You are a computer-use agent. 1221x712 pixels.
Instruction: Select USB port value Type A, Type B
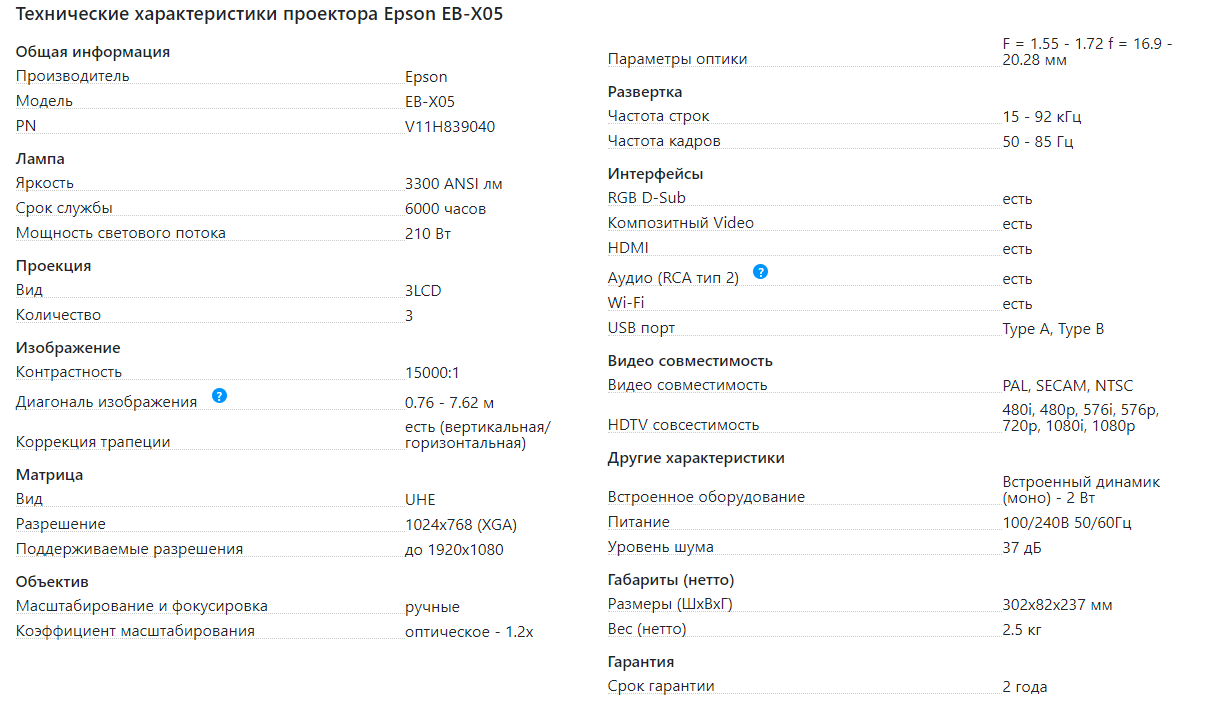[1053, 329]
